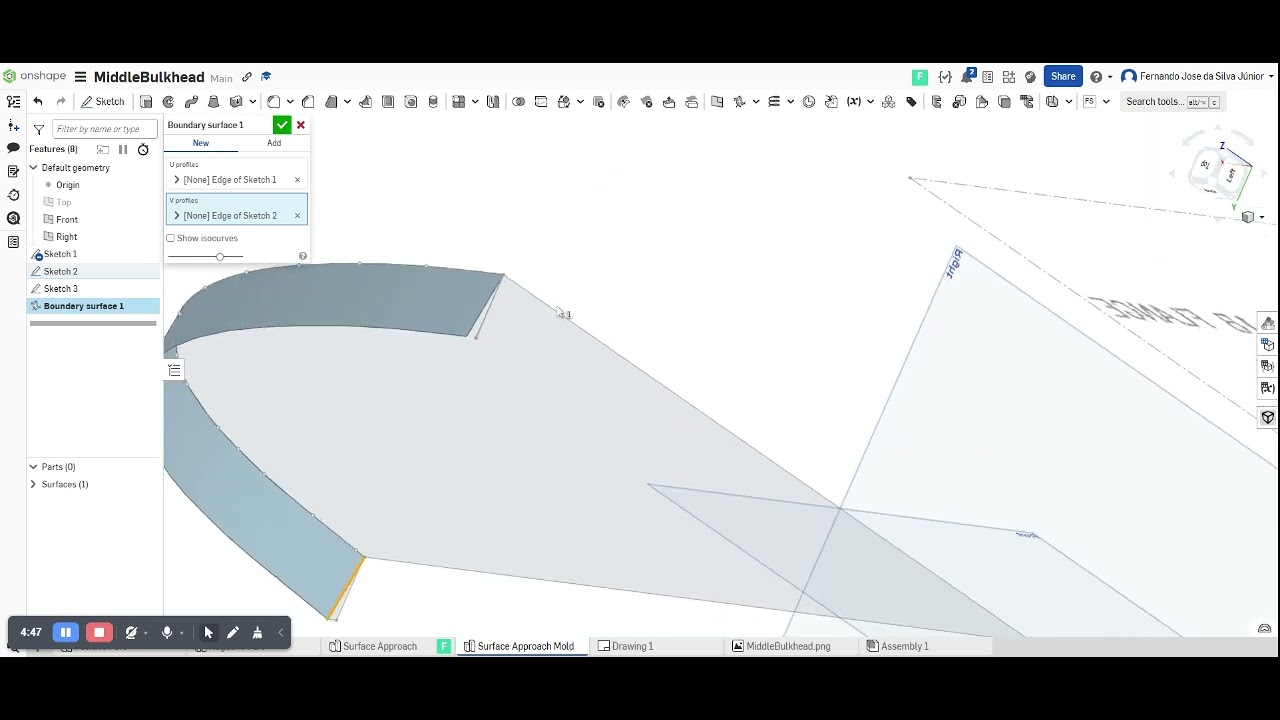1280x720 pixels.
Task: Select Sketch 3 in the feature list
Action: [x=60, y=289]
